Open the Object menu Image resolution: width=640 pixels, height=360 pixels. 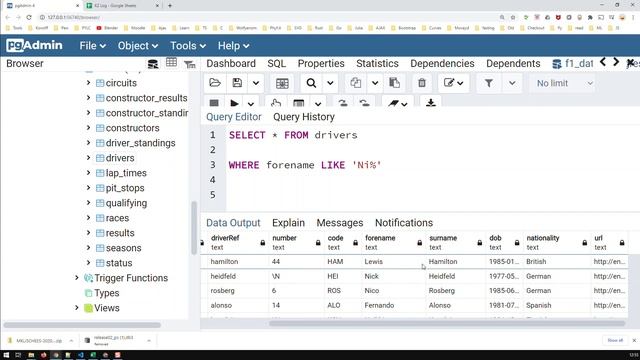tap(138, 46)
